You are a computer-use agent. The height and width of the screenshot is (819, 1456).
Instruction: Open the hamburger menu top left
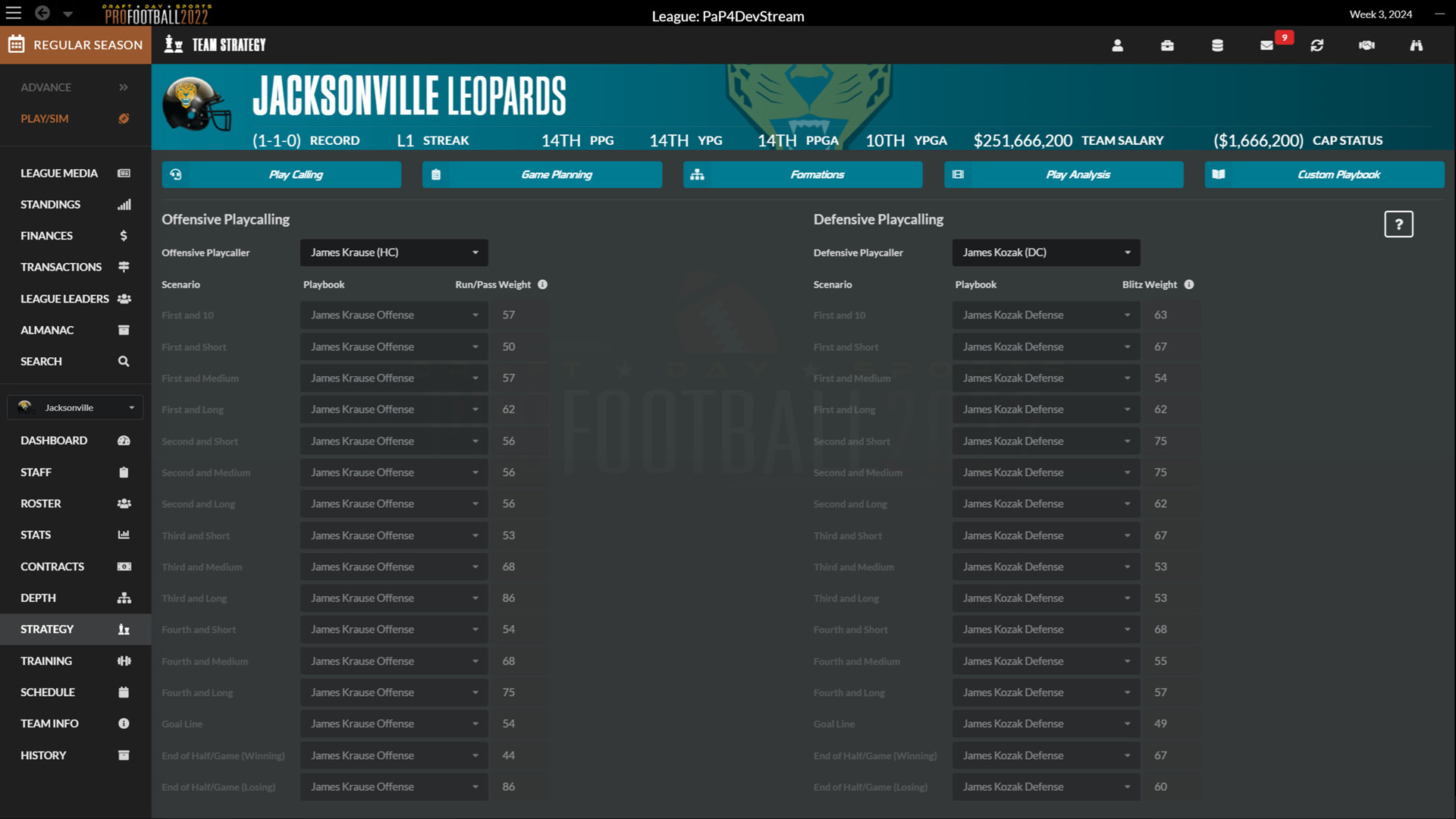[14, 13]
